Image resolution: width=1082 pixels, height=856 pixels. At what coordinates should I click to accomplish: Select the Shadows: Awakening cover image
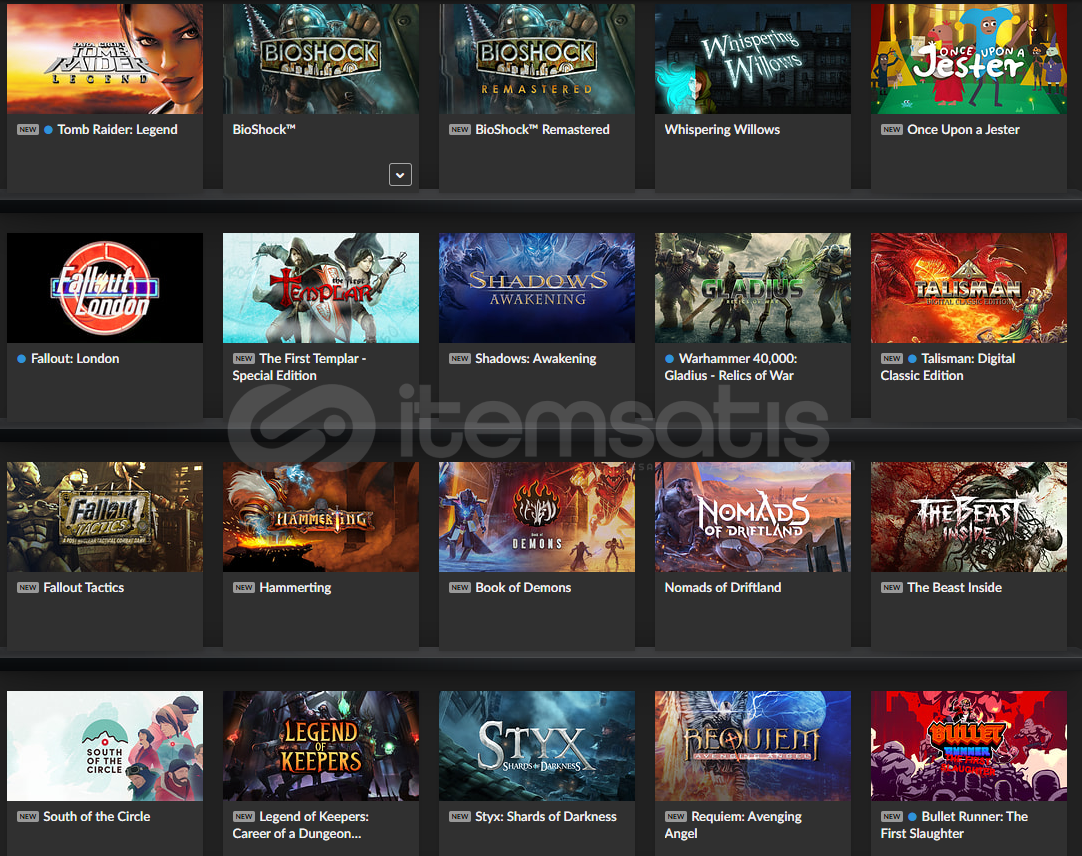click(537, 288)
